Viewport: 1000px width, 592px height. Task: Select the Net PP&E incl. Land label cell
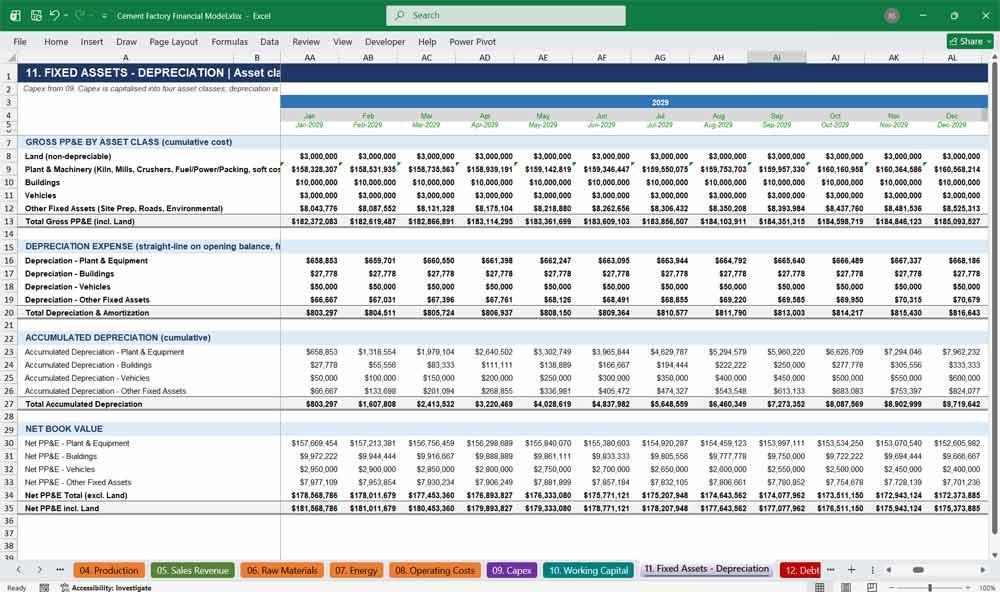[x=62, y=508]
